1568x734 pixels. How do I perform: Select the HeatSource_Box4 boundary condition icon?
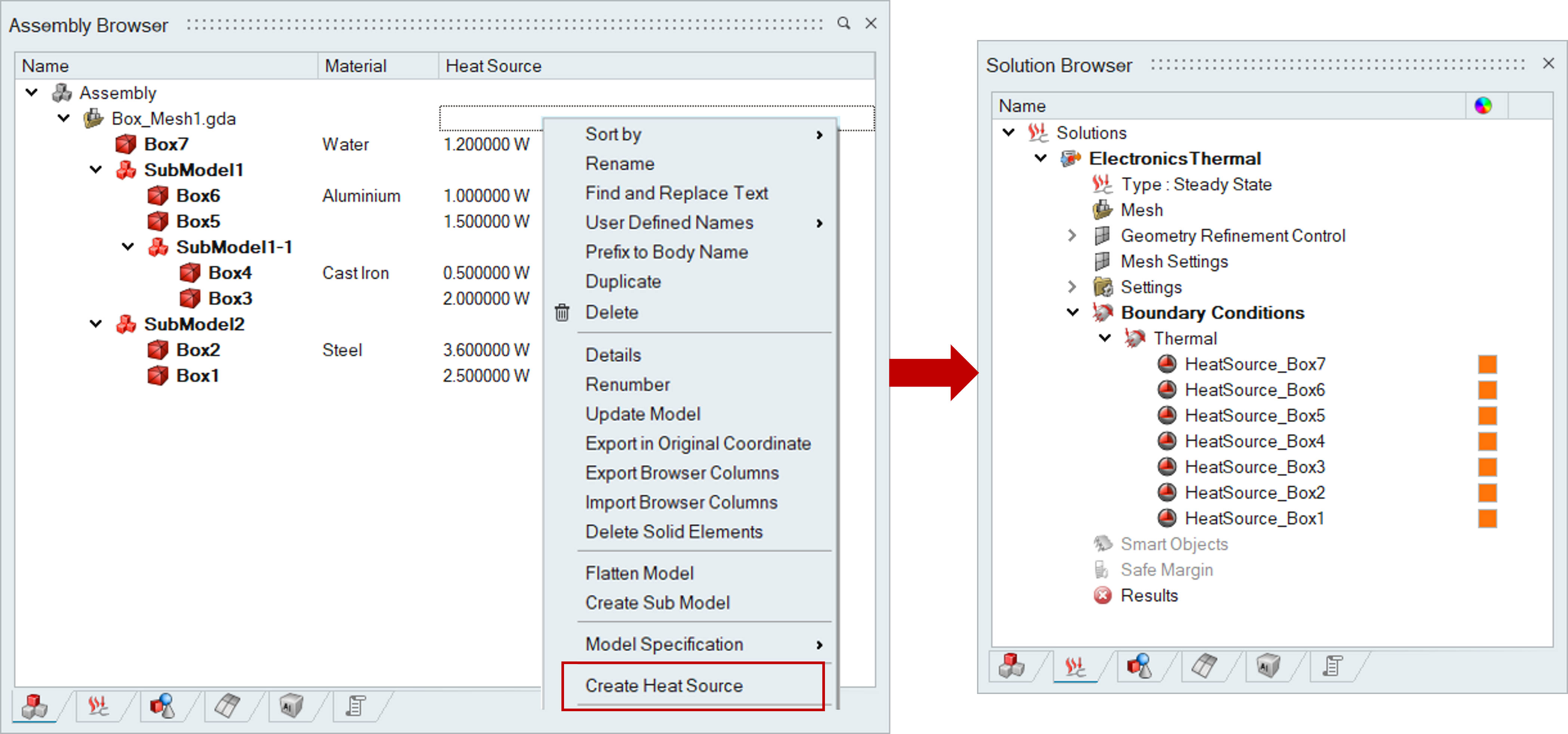[1166, 441]
